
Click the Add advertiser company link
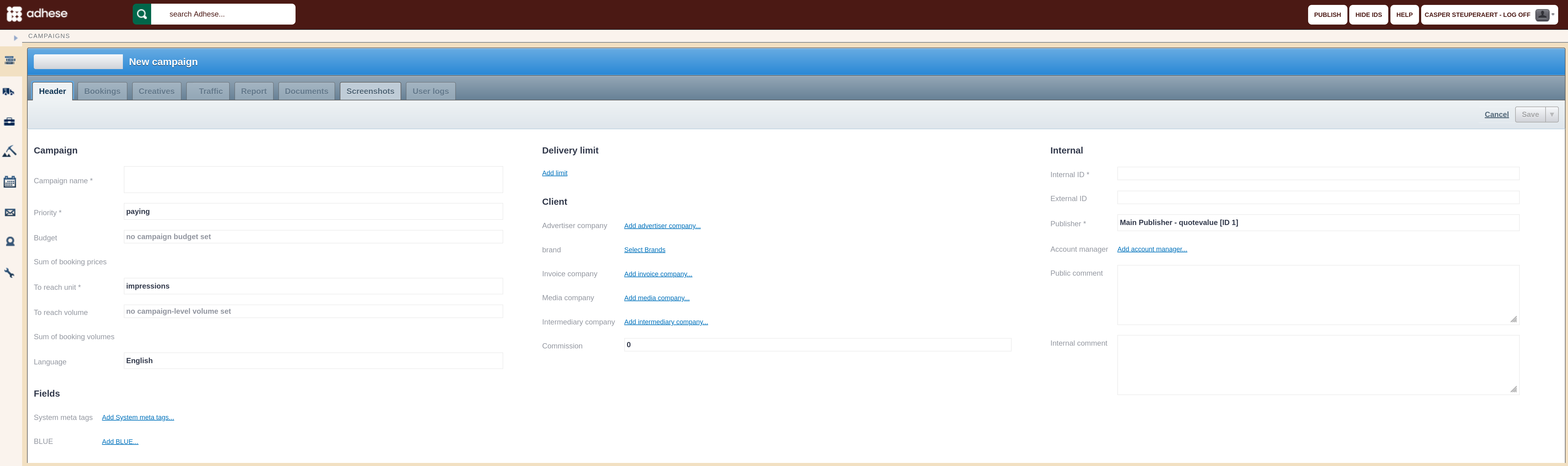pyautogui.click(x=662, y=226)
